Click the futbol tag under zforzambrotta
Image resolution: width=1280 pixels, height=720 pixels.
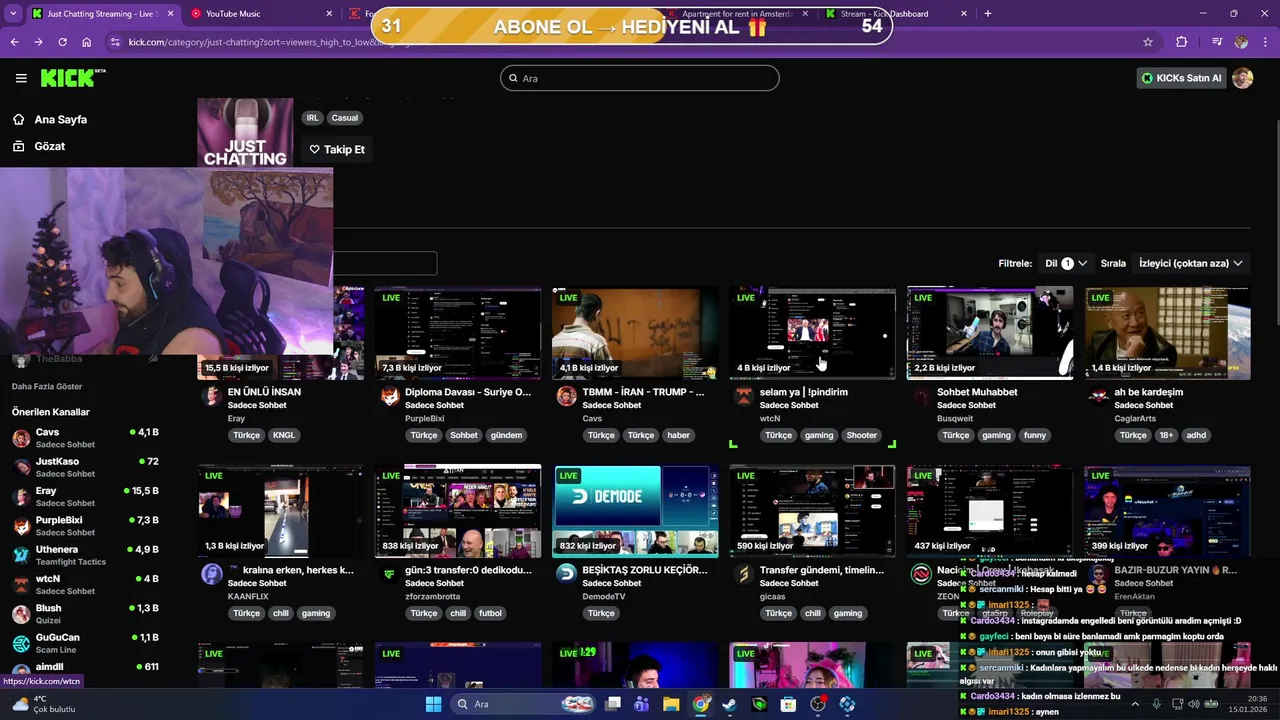tap(490, 613)
